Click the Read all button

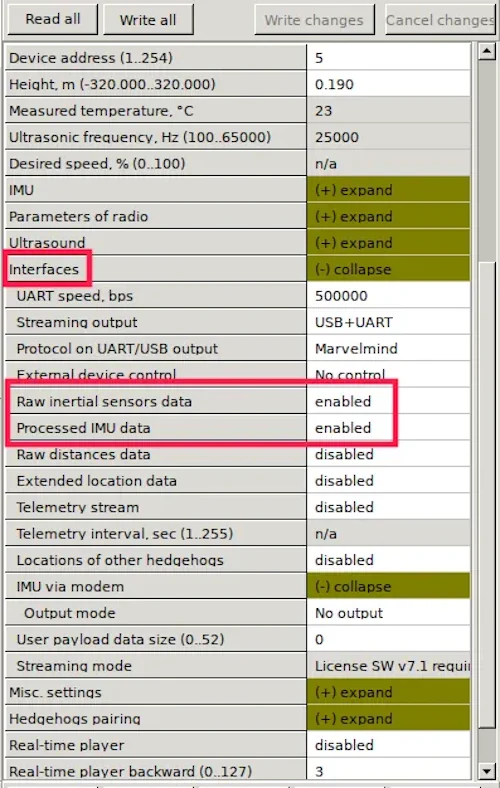pos(52,19)
